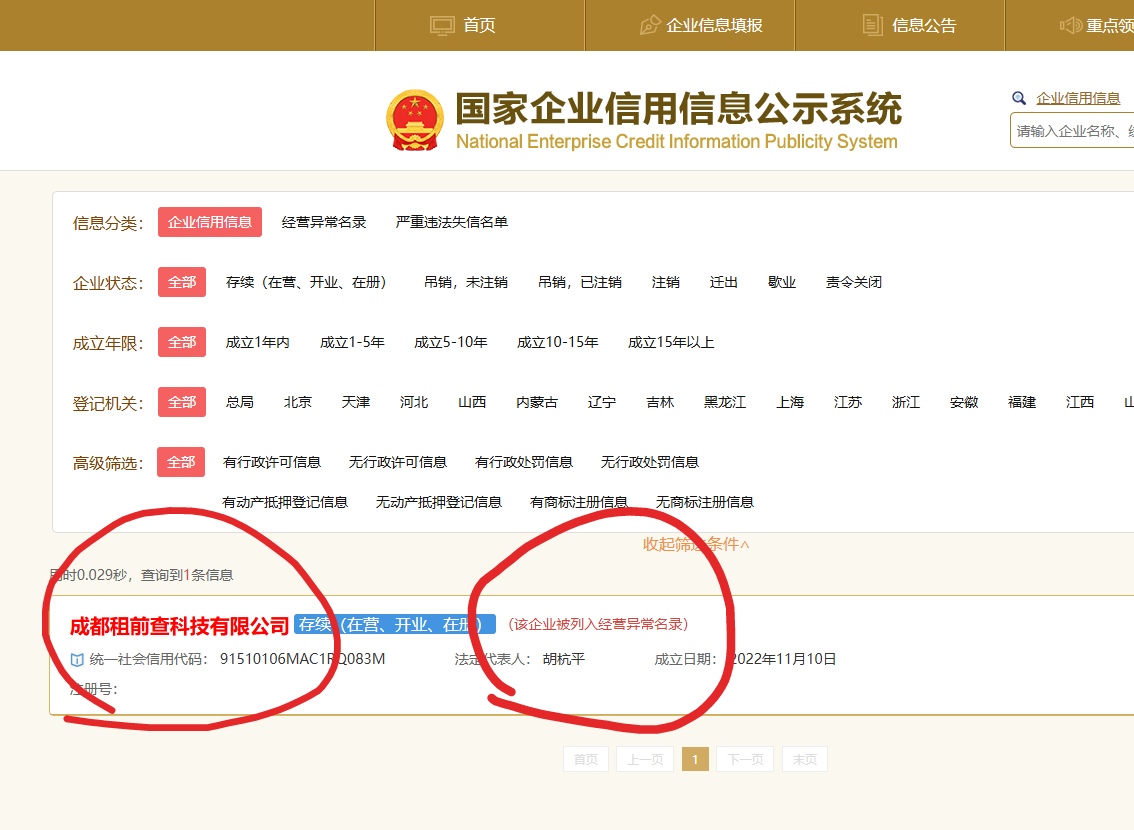This screenshot has height=830, width=1134.
Task: Click the document icon beside 信息公告
Action: point(873,25)
